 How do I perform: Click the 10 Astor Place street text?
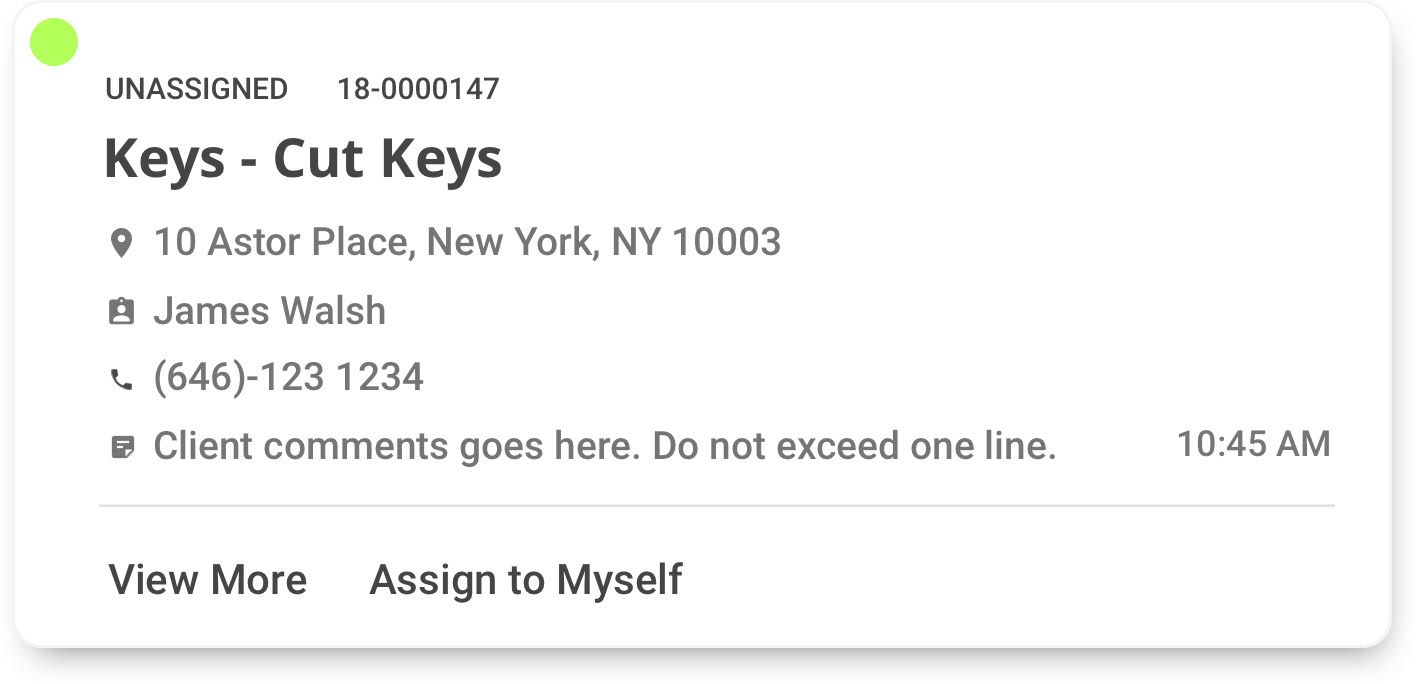282,242
